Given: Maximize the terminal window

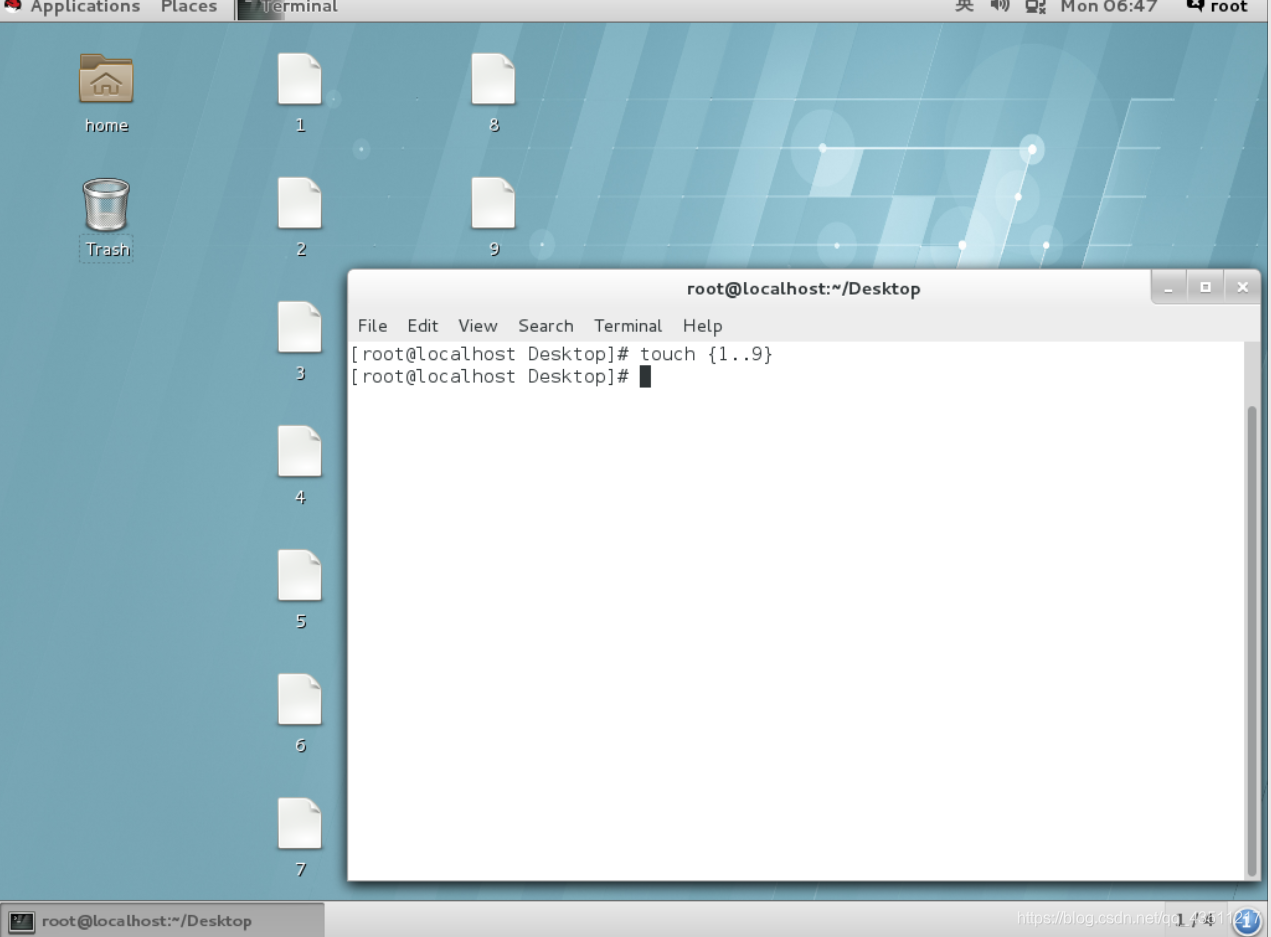Looking at the screenshot, I should pos(1205,288).
